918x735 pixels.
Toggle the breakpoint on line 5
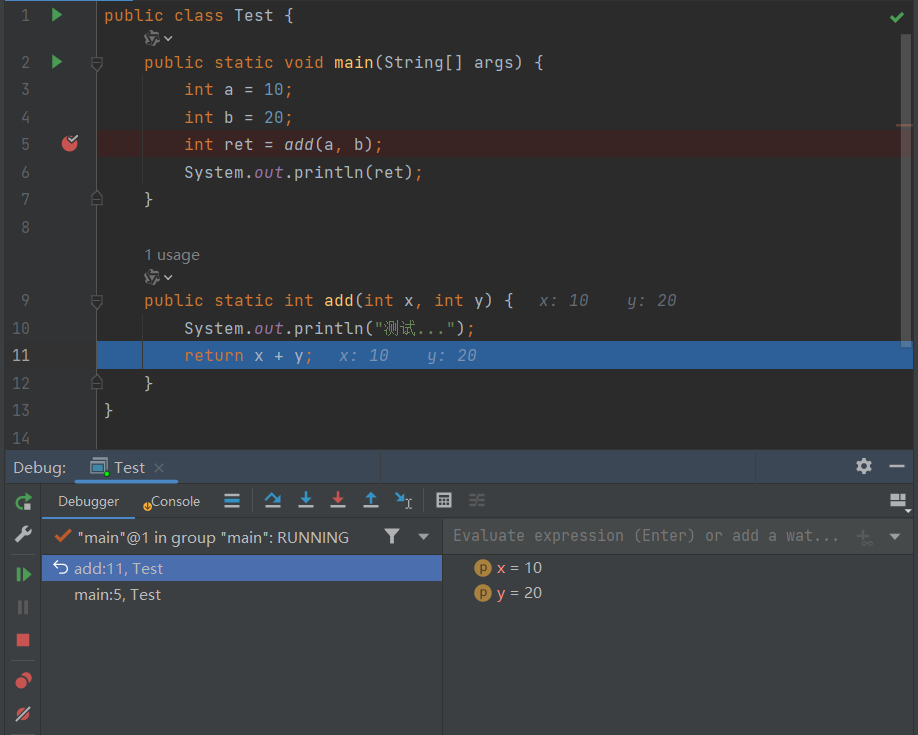[x=70, y=143]
